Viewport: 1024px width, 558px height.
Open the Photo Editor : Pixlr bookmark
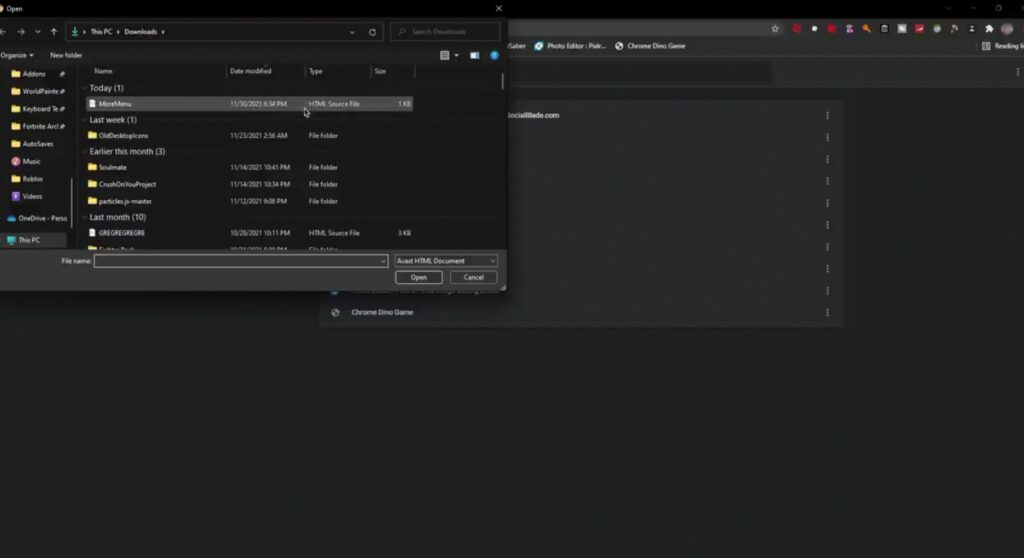click(570, 46)
